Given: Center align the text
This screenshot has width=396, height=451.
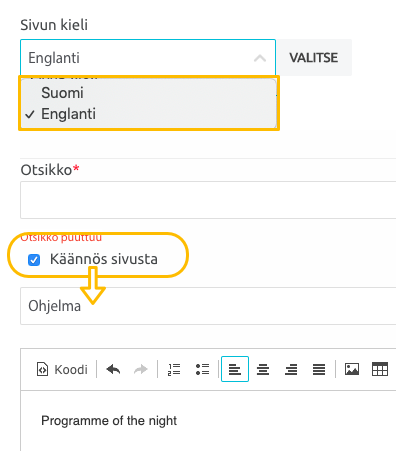Looking at the screenshot, I should (263, 369).
